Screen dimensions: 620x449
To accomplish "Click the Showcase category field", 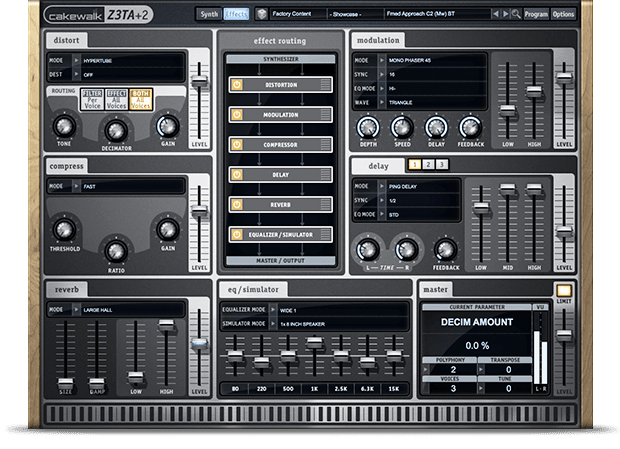I will (x=355, y=14).
